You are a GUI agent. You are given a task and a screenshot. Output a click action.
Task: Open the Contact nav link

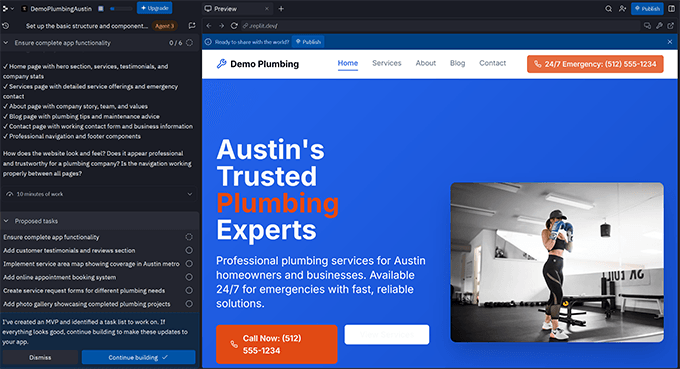click(493, 63)
